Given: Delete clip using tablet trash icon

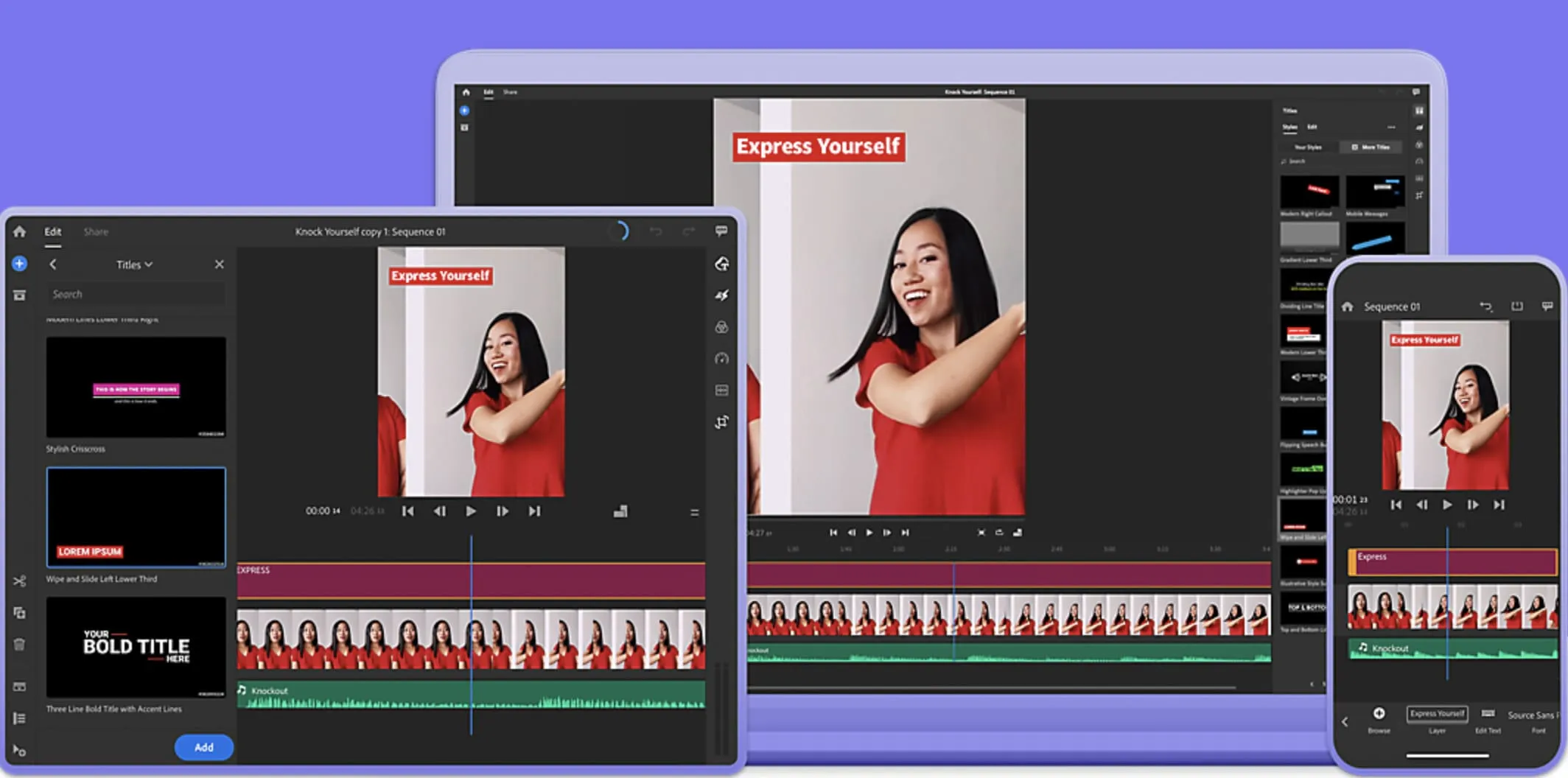Looking at the screenshot, I should click(x=20, y=645).
